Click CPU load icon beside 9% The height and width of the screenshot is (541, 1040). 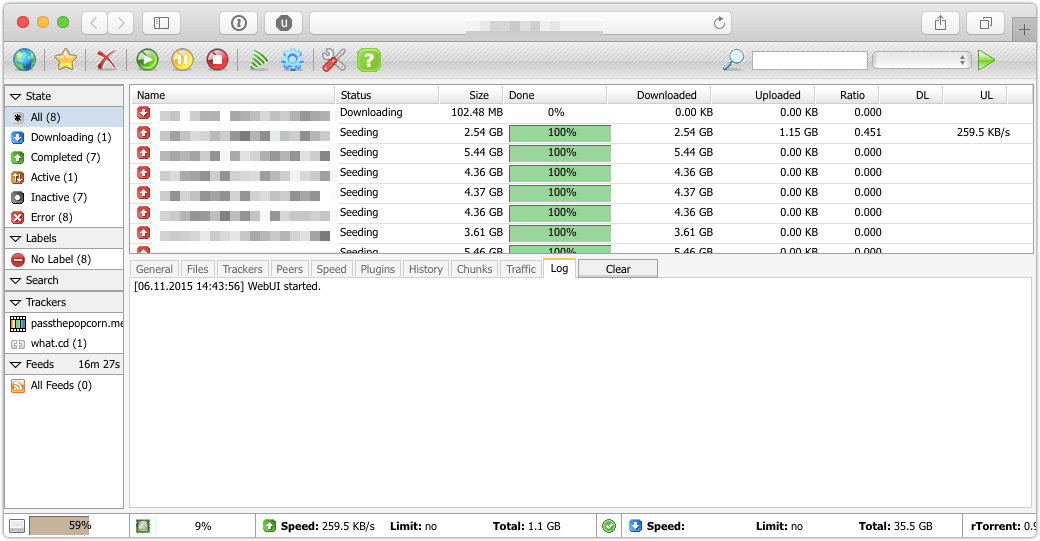click(x=143, y=526)
